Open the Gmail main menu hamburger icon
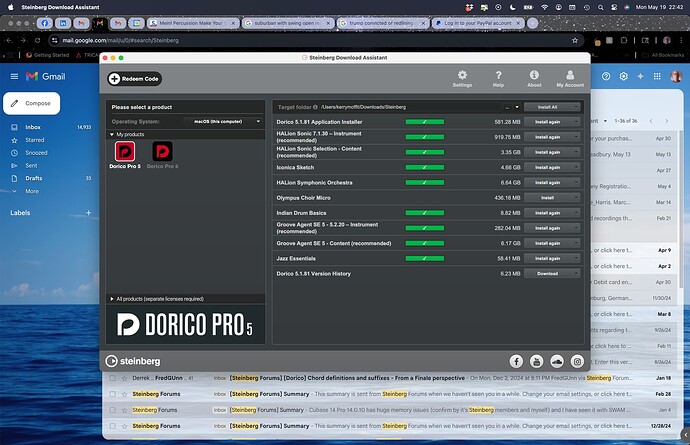The width and height of the screenshot is (690, 445). [x=14, y=76]
